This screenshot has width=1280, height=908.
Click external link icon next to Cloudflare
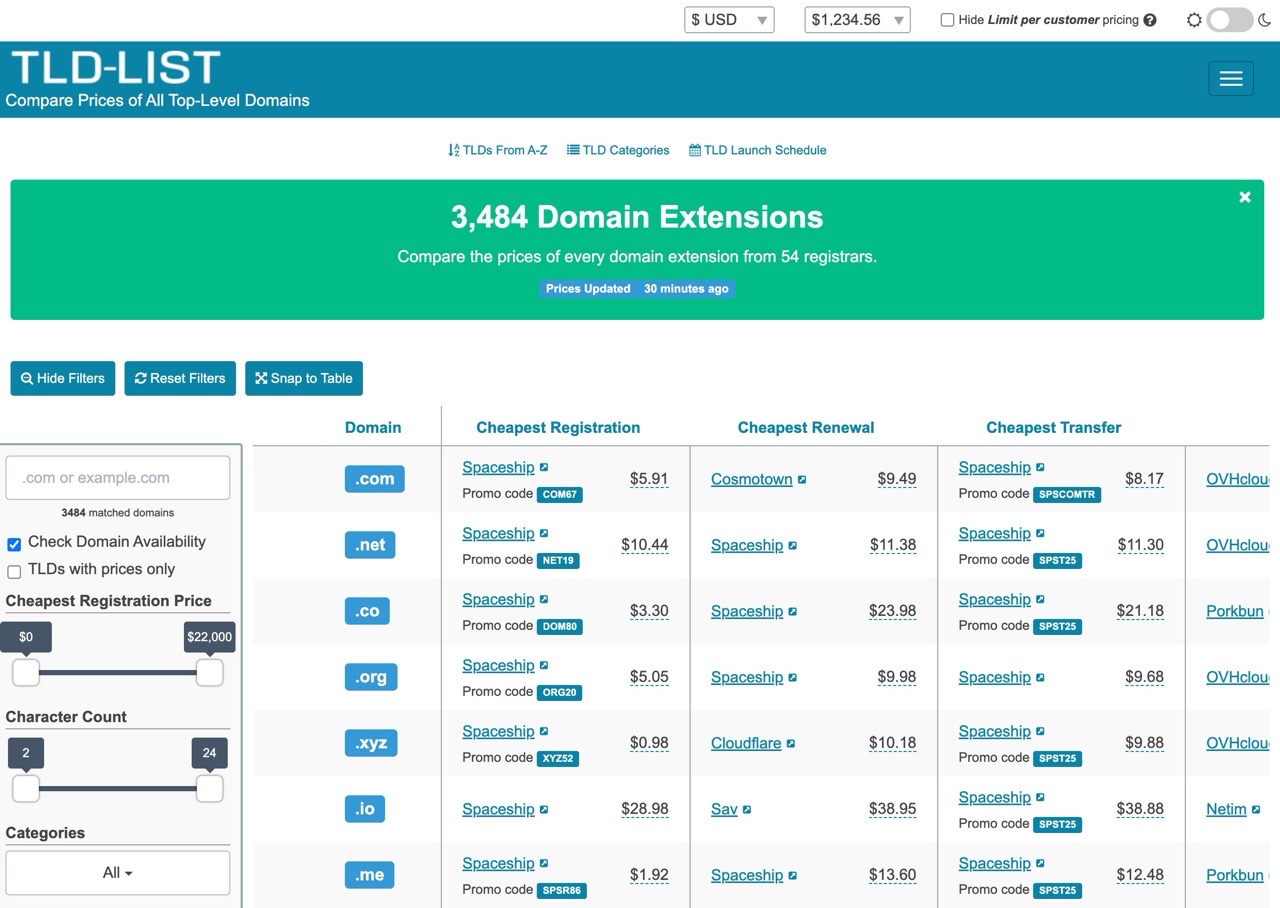791,743
